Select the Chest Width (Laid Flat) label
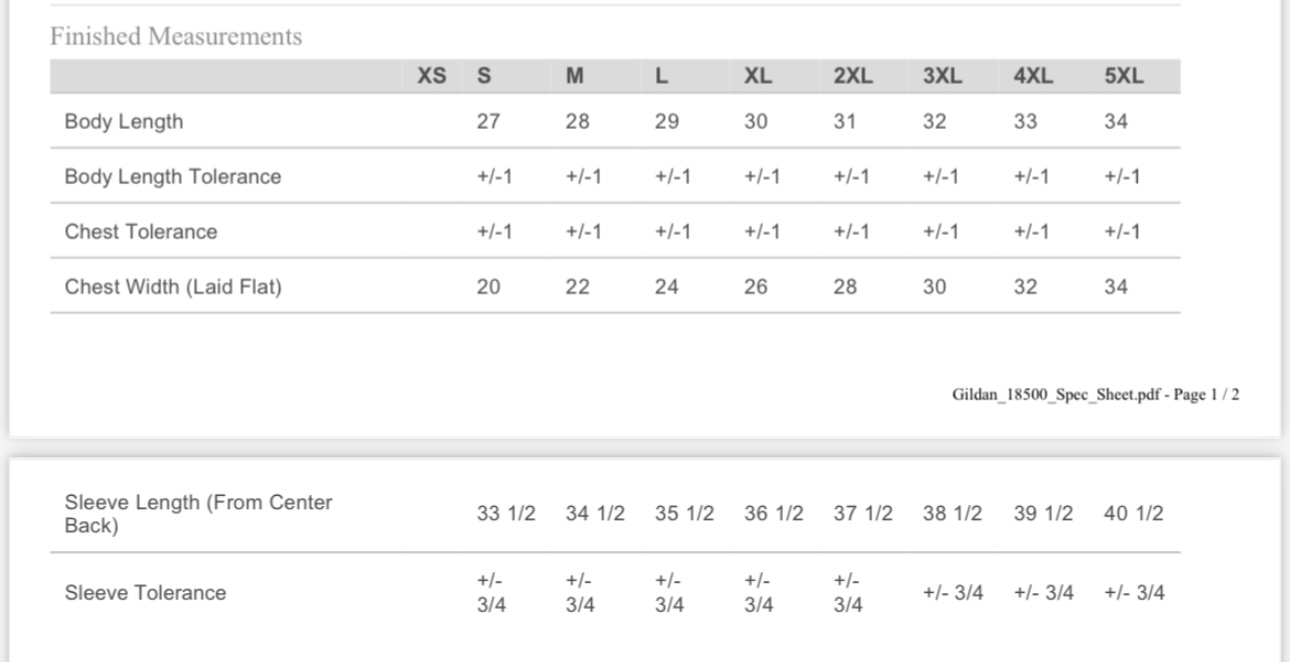The image size is (1290, 662). [173, 288]
